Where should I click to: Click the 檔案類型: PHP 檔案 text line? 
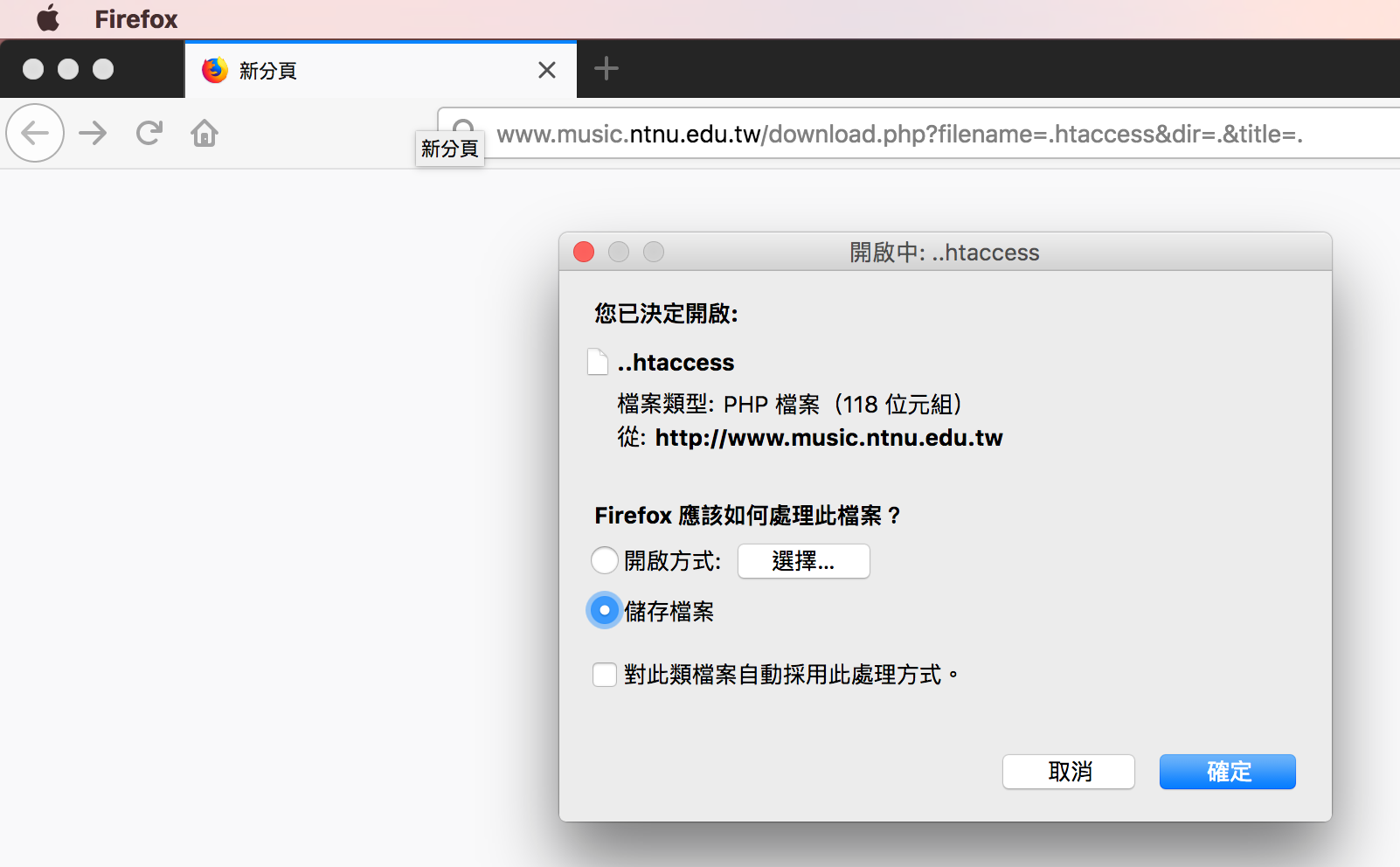[790, 405]
